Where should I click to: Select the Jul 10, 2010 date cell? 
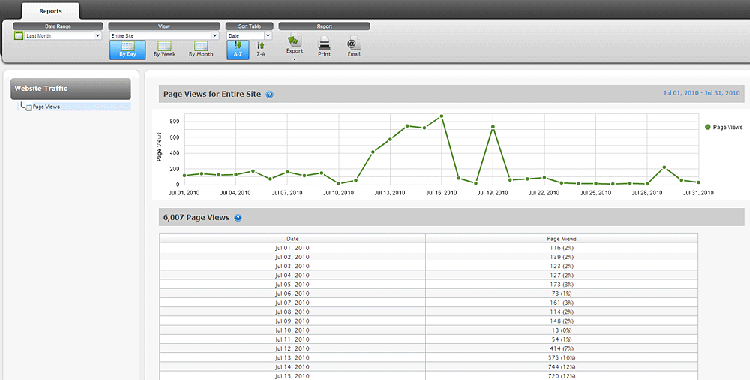tap(292, 330)
